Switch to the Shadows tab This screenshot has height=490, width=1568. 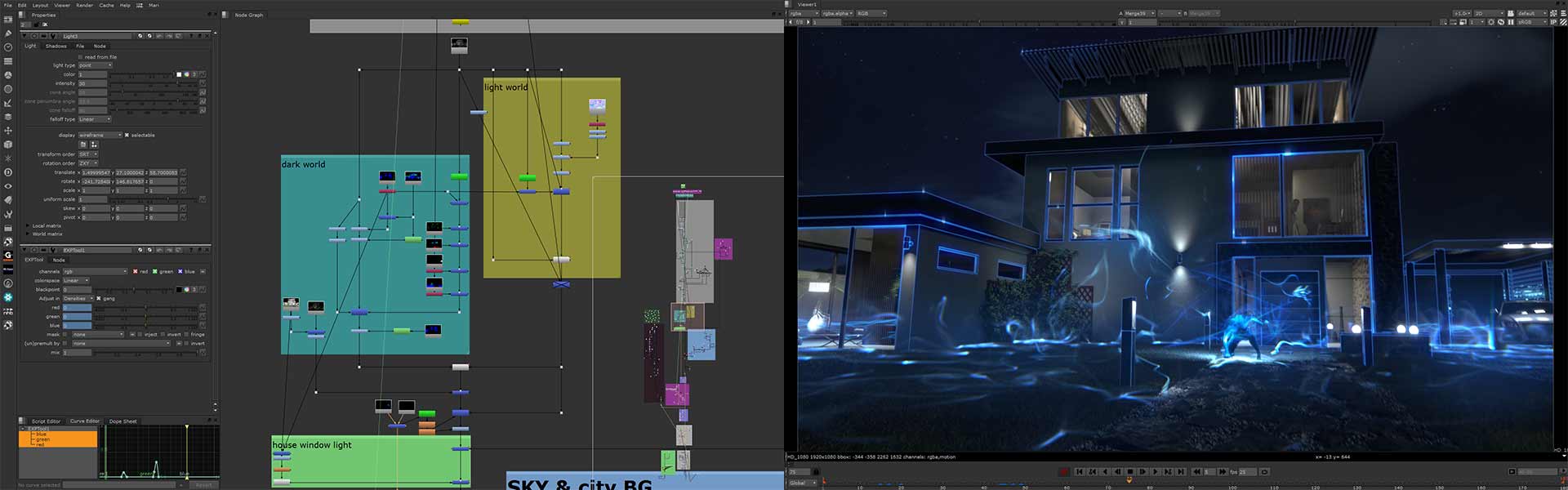(x=56, y=47)
